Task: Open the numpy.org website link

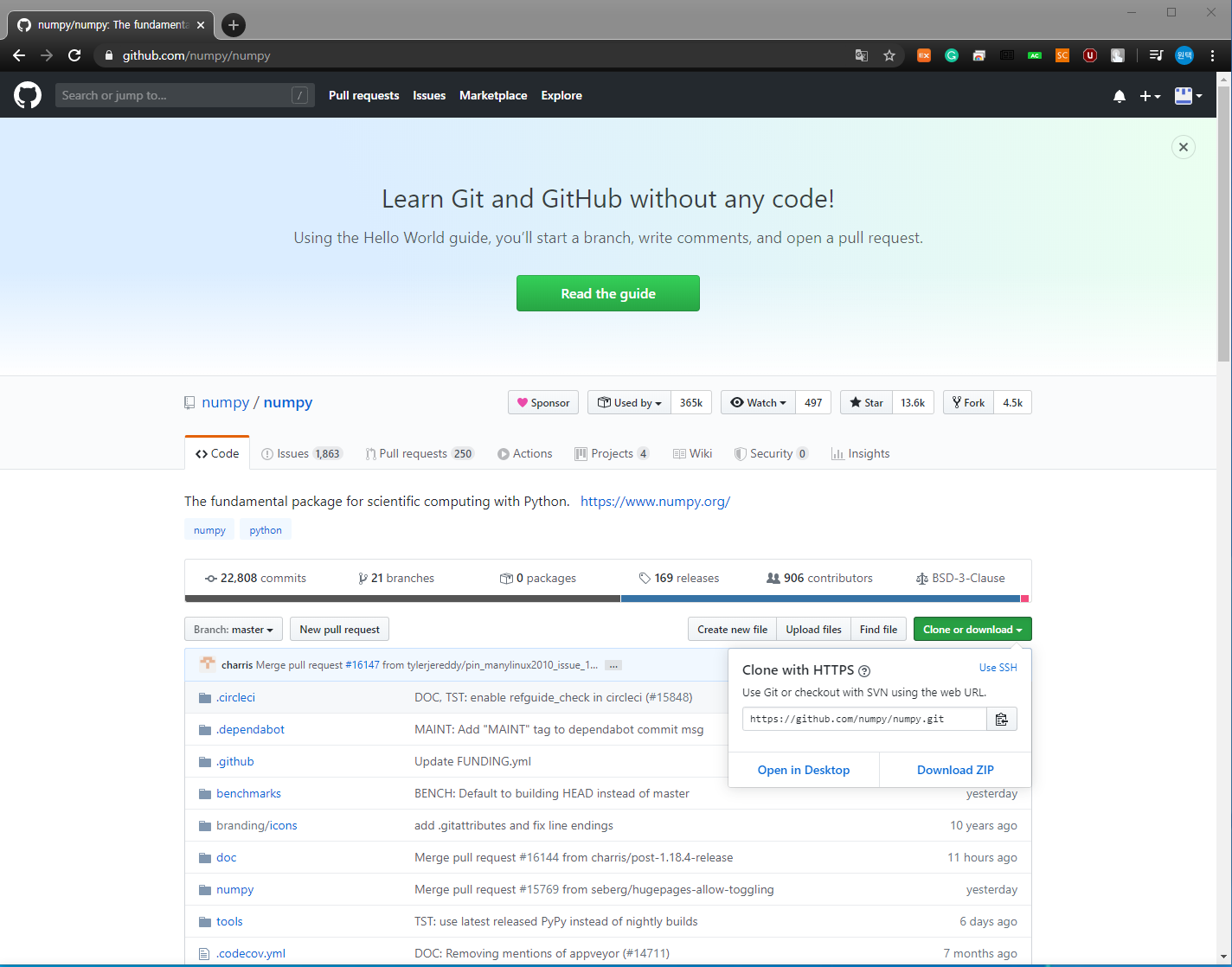Action: [655, 502]
